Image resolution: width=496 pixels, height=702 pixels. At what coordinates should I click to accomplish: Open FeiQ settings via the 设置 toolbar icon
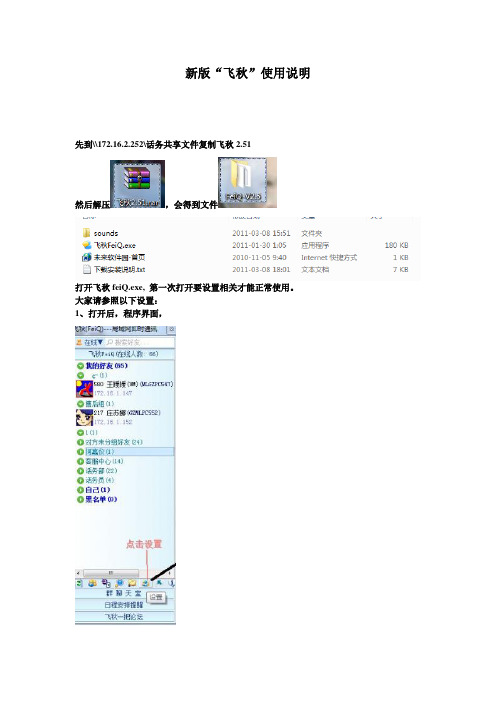145,583
